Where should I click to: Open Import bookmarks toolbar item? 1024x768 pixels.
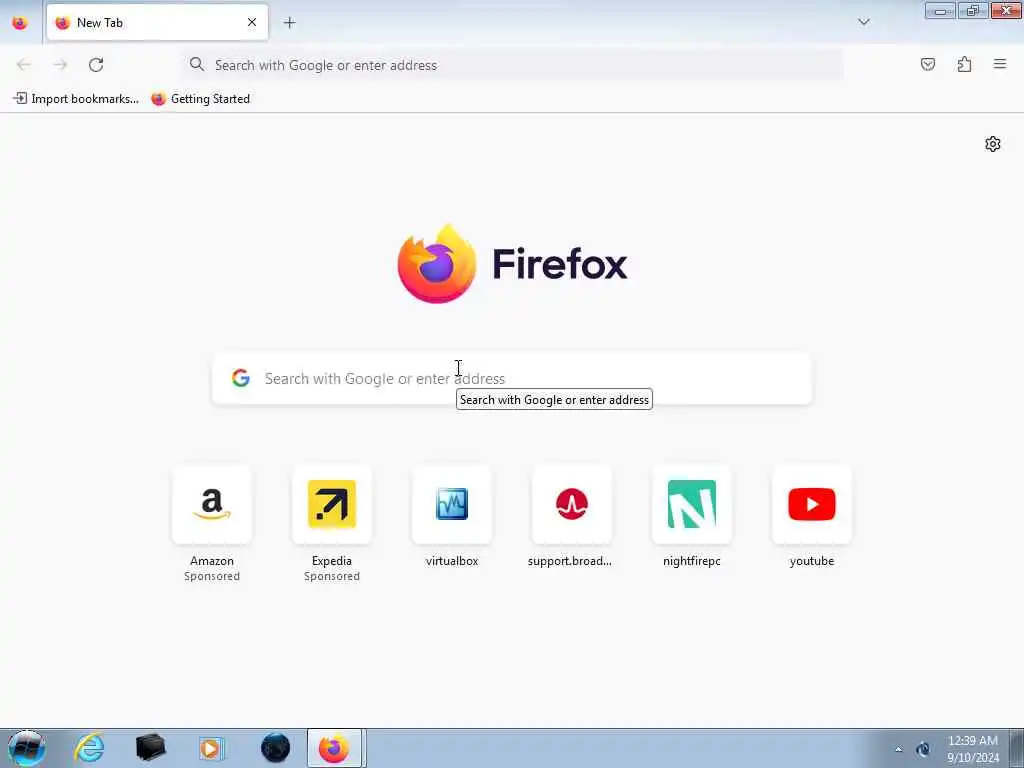(x=76, y=99)
